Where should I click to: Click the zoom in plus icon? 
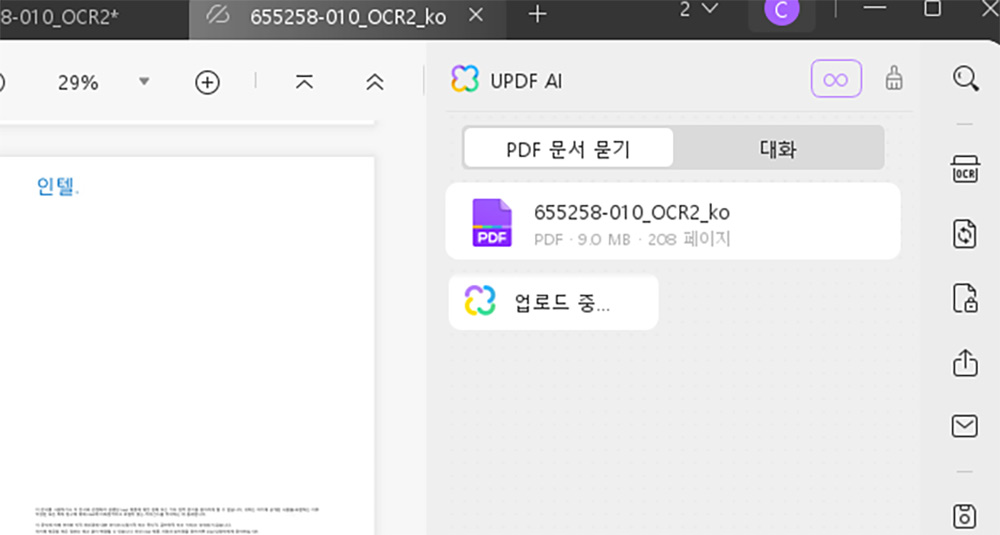[207, 82]
